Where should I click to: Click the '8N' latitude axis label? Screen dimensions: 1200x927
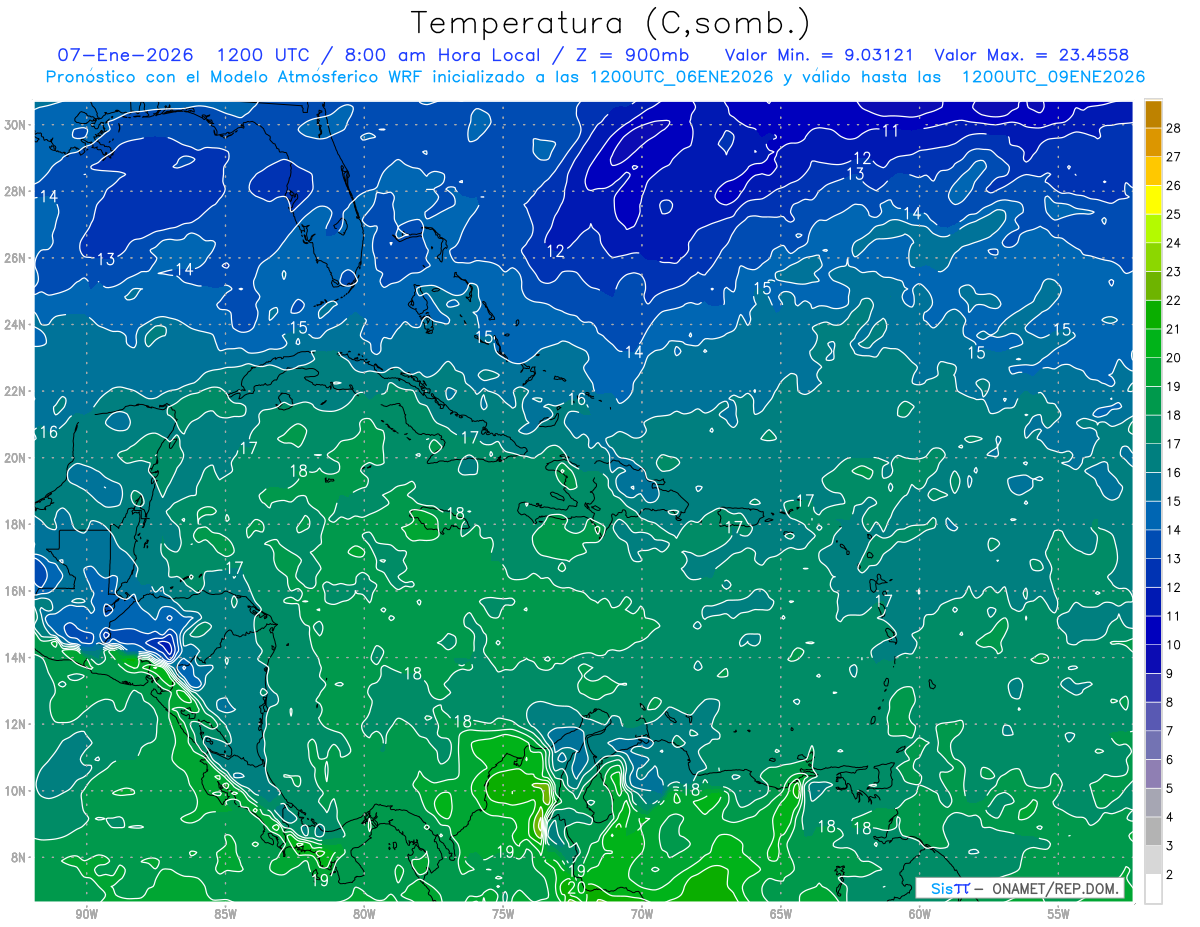18,857
